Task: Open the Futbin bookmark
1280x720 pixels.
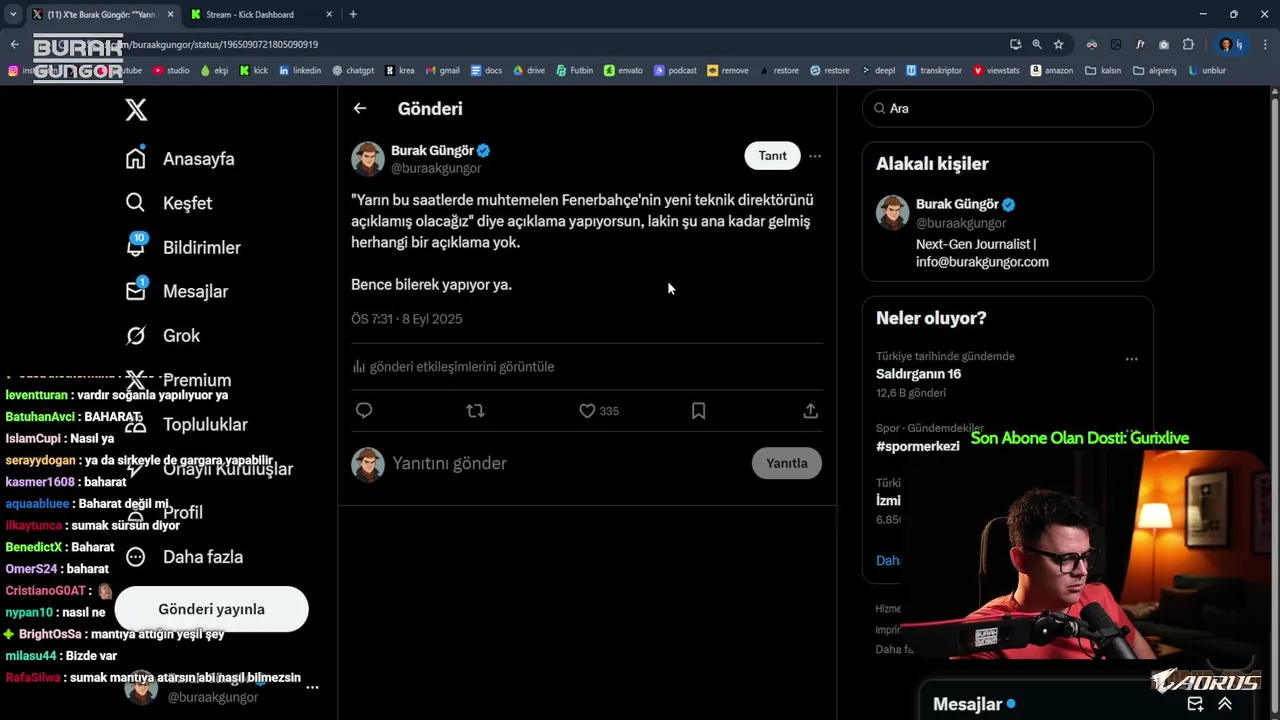Action: coord(574,71)
